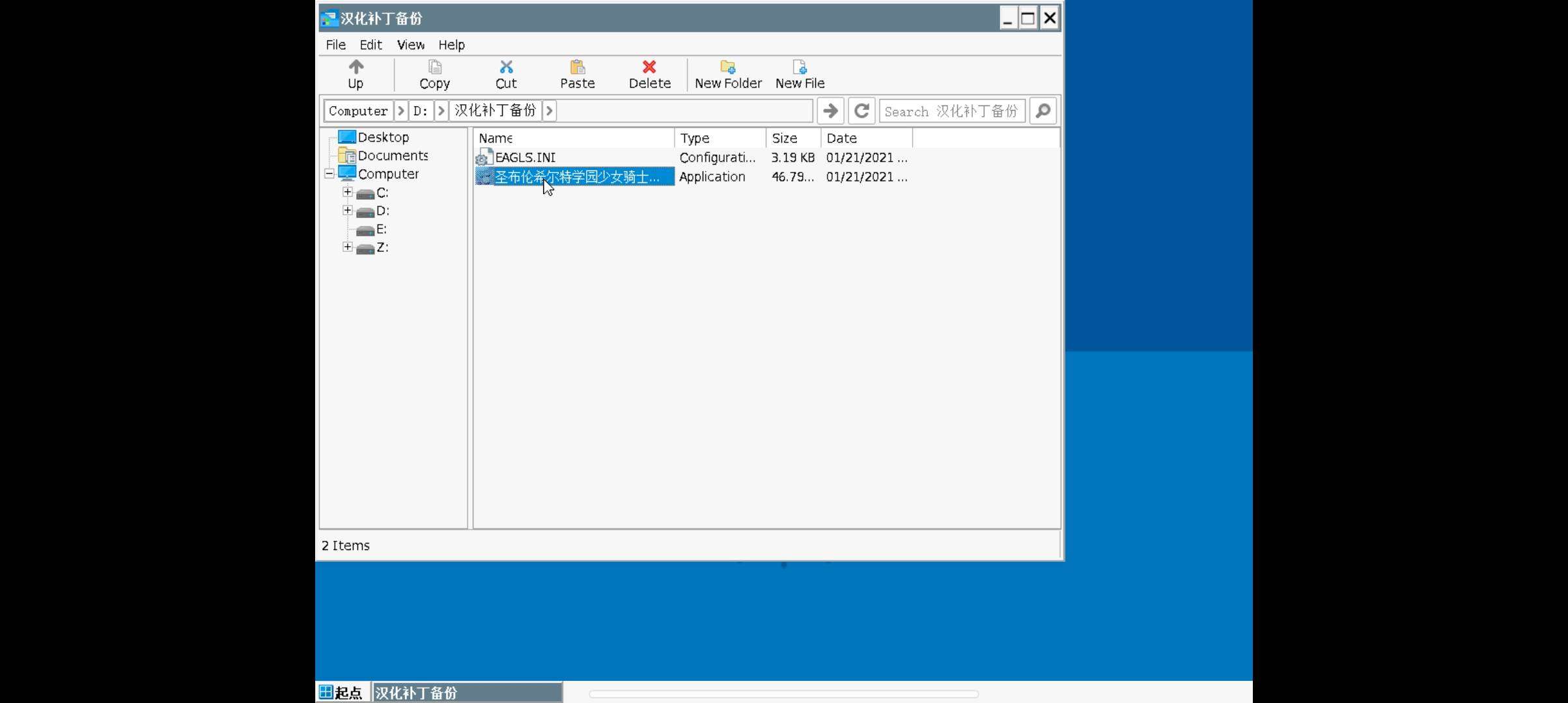The height and width of the screenshot is (703, 1568).
Task: Expand the C: drive tree node
Action: pos(348,192)
